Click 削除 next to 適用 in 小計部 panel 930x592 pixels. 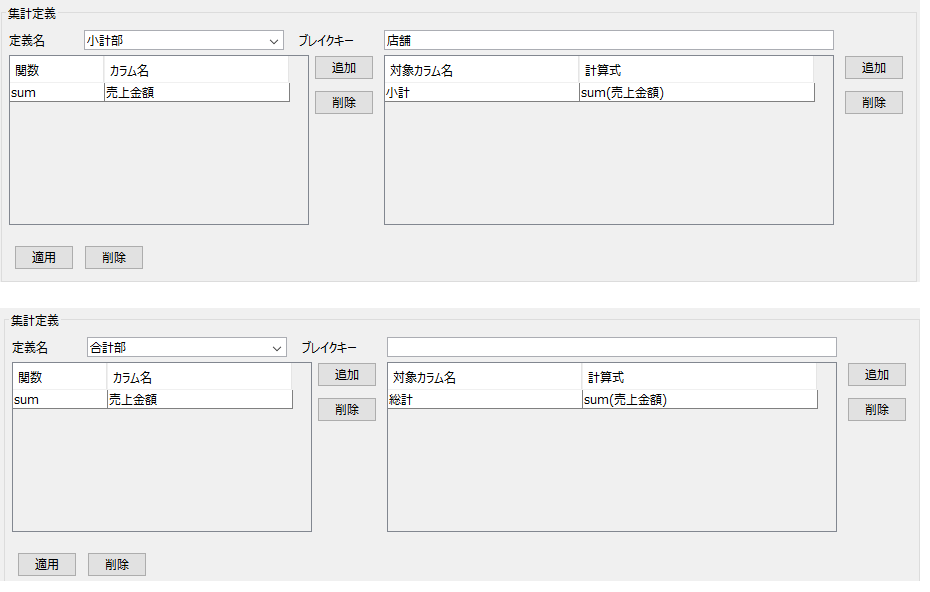[x=114, y=257]
